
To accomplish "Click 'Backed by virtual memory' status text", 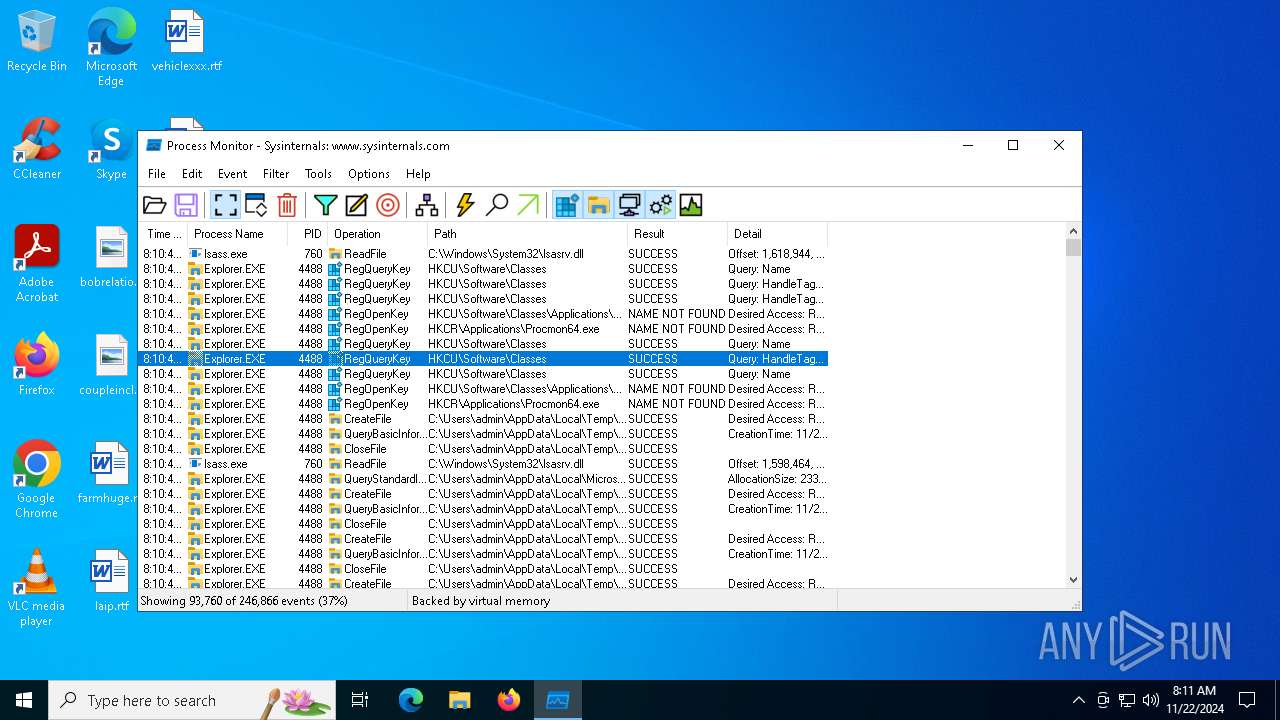I will (x=481, y=601).
